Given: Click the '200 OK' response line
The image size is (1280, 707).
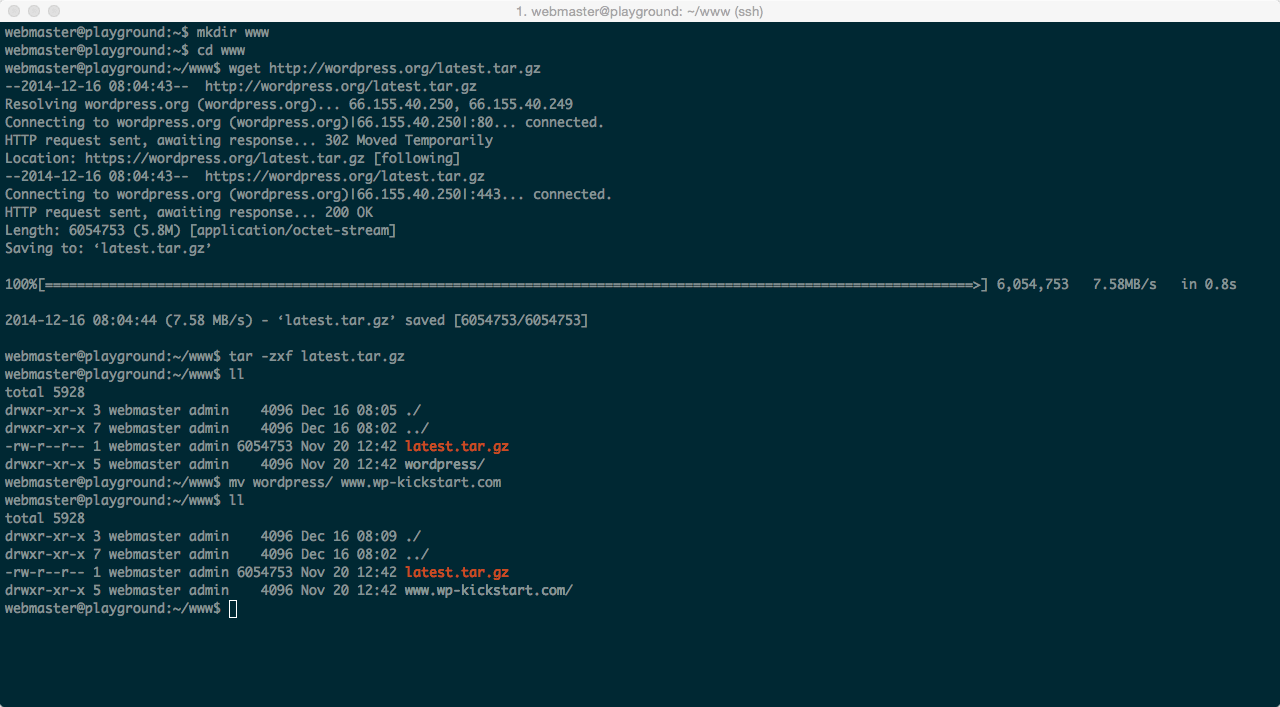Looking at the screenshot, I should 189,212.
